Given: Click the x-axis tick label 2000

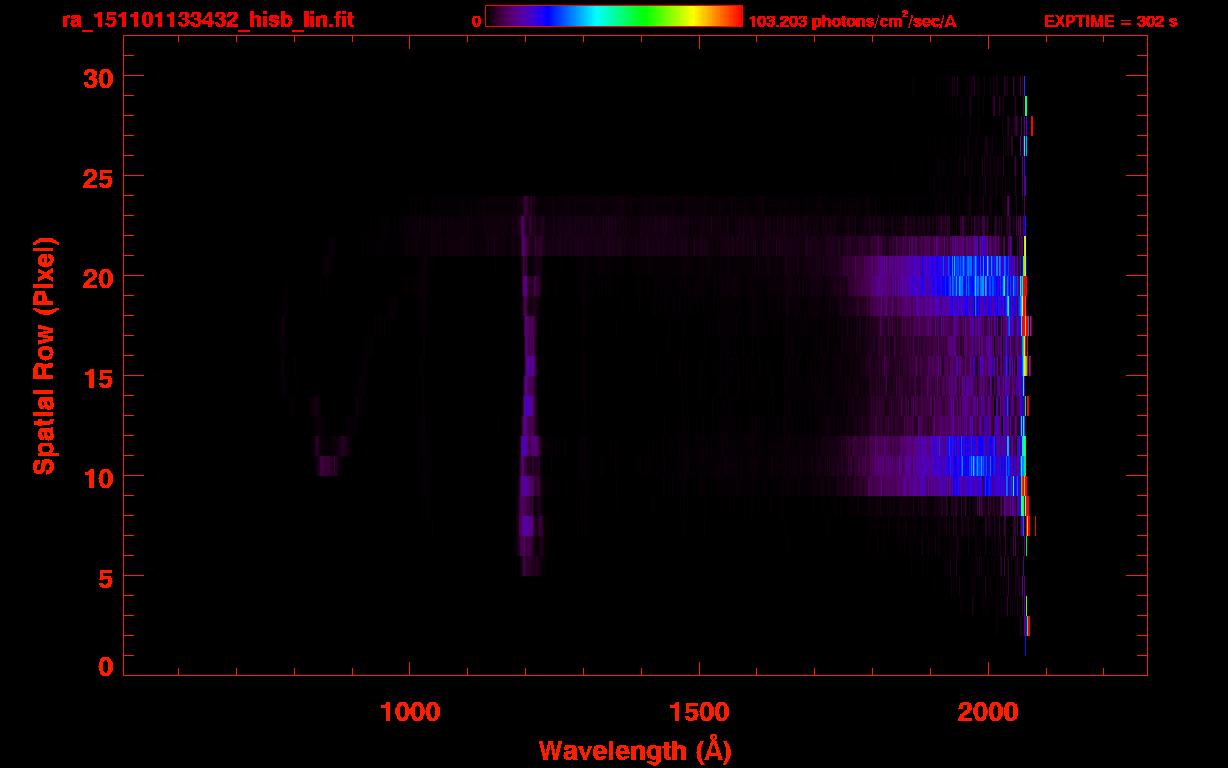Looking at the screenshot, I should (988, 710).
